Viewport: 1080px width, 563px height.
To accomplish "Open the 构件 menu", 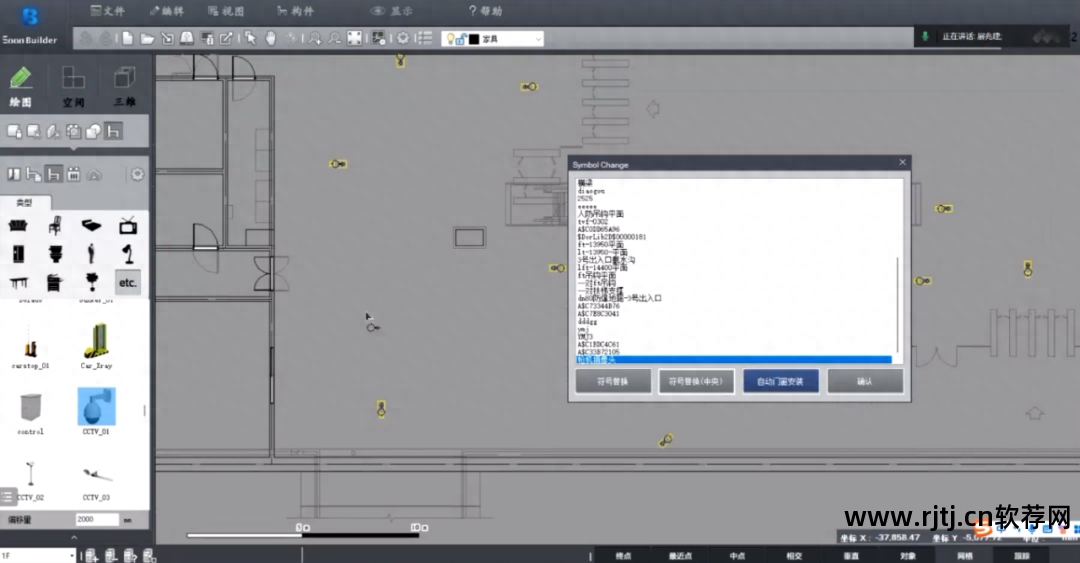I will coord(295,11).
